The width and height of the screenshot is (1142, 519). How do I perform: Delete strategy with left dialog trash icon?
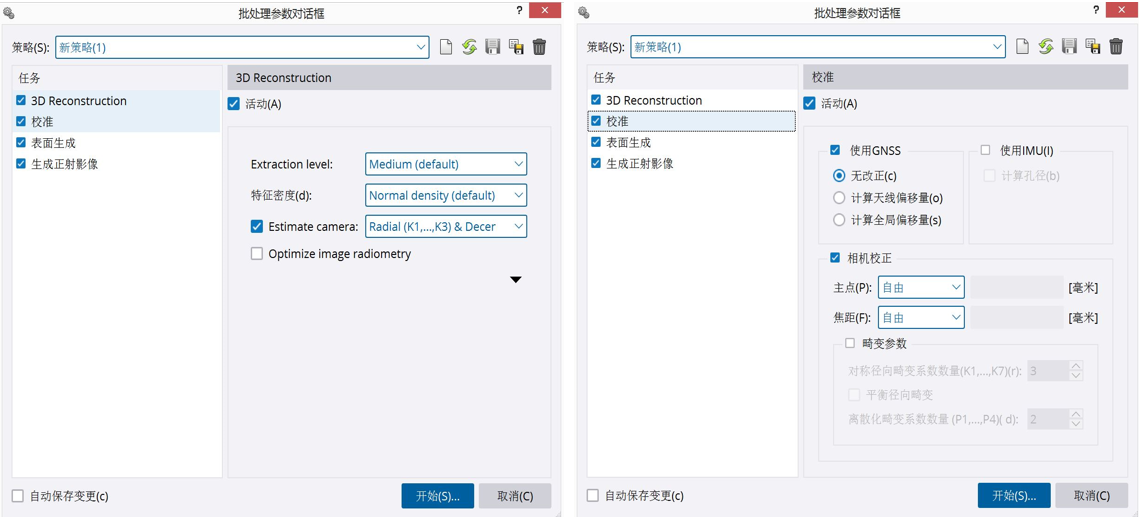click(x=540, y=47)
